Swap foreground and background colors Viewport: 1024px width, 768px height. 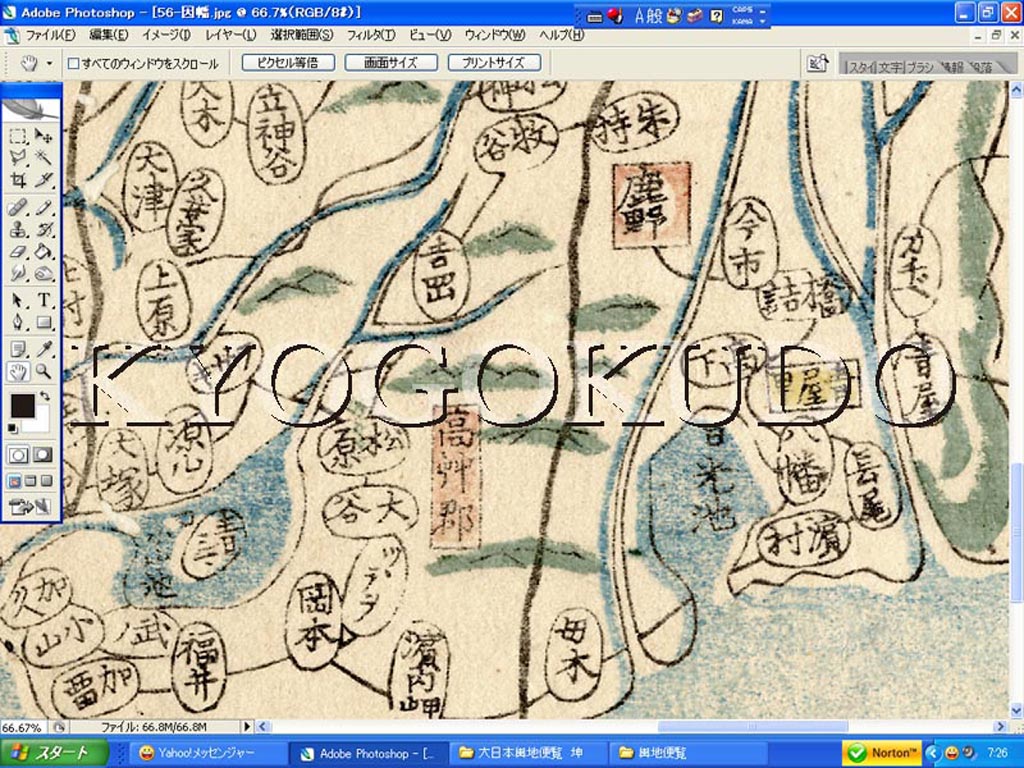coord(44,396)
